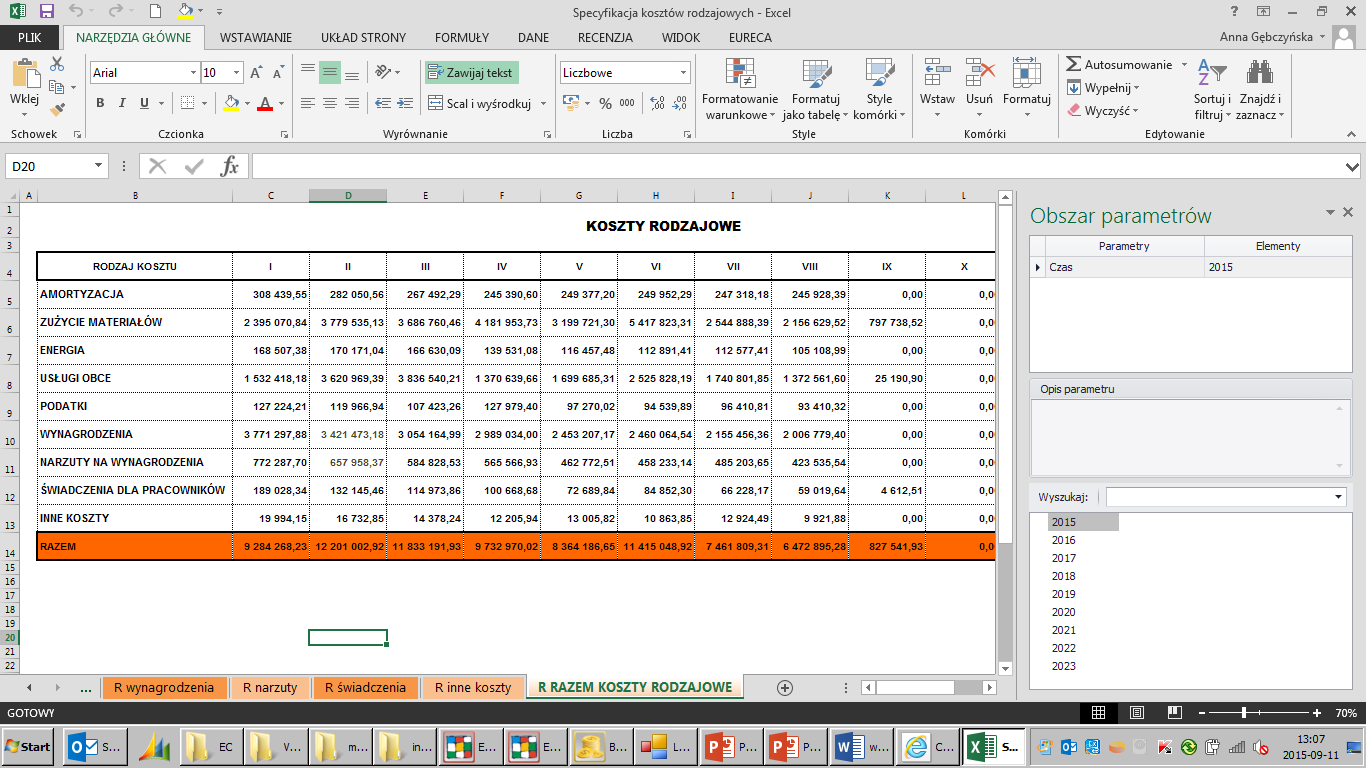Toggle Zawijaj tekst wrap text
The width and height of the screenshot is (1366, 768).
(x=470, y=73)
